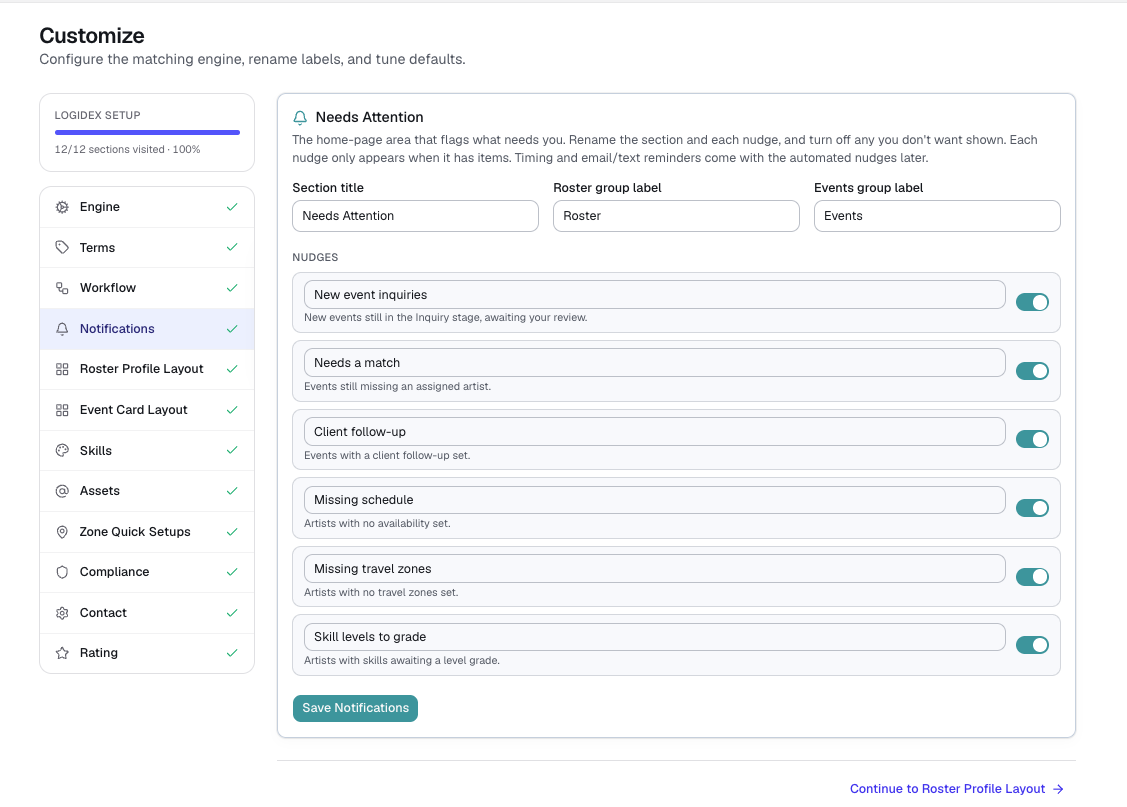Image resolution: width=1127 pixels, height=807 pixels.
Task: Open the Zone Quick Setups section
Action: pyautogui.click(x=147, y=532)
